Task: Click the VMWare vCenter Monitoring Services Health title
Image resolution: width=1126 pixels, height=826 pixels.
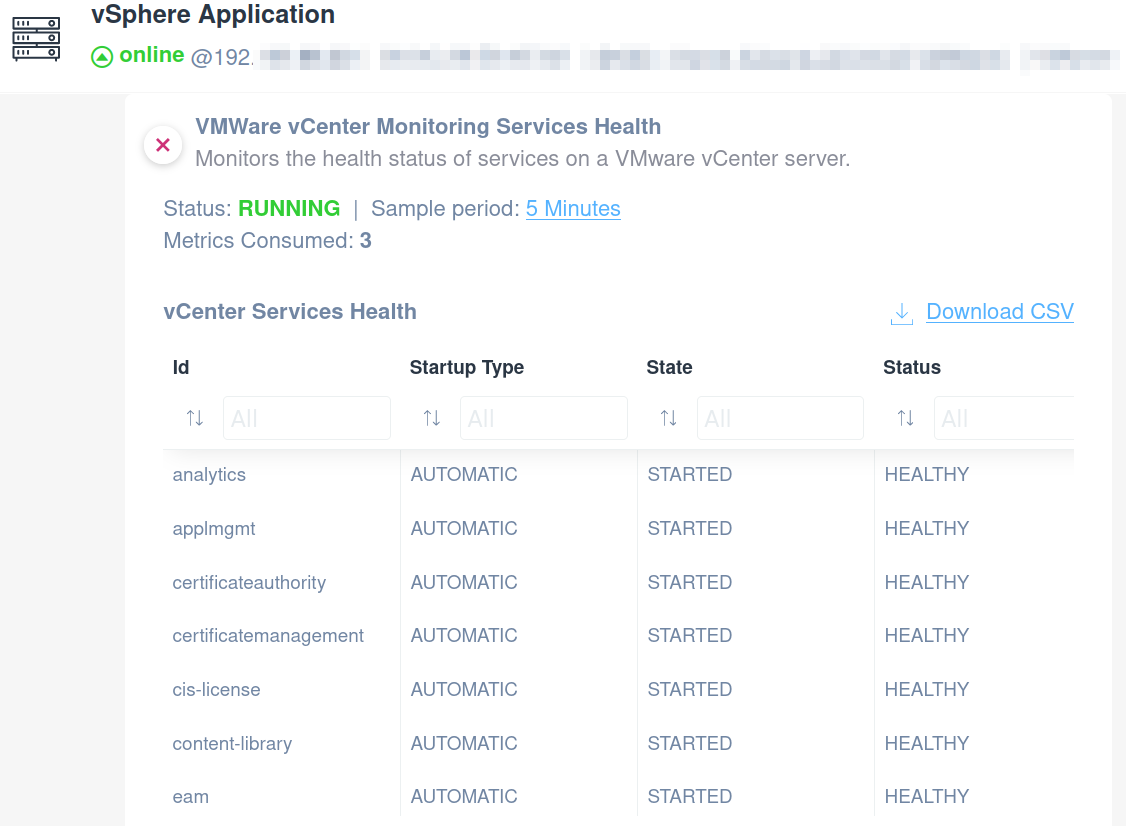Action: (x=428, y=126)
